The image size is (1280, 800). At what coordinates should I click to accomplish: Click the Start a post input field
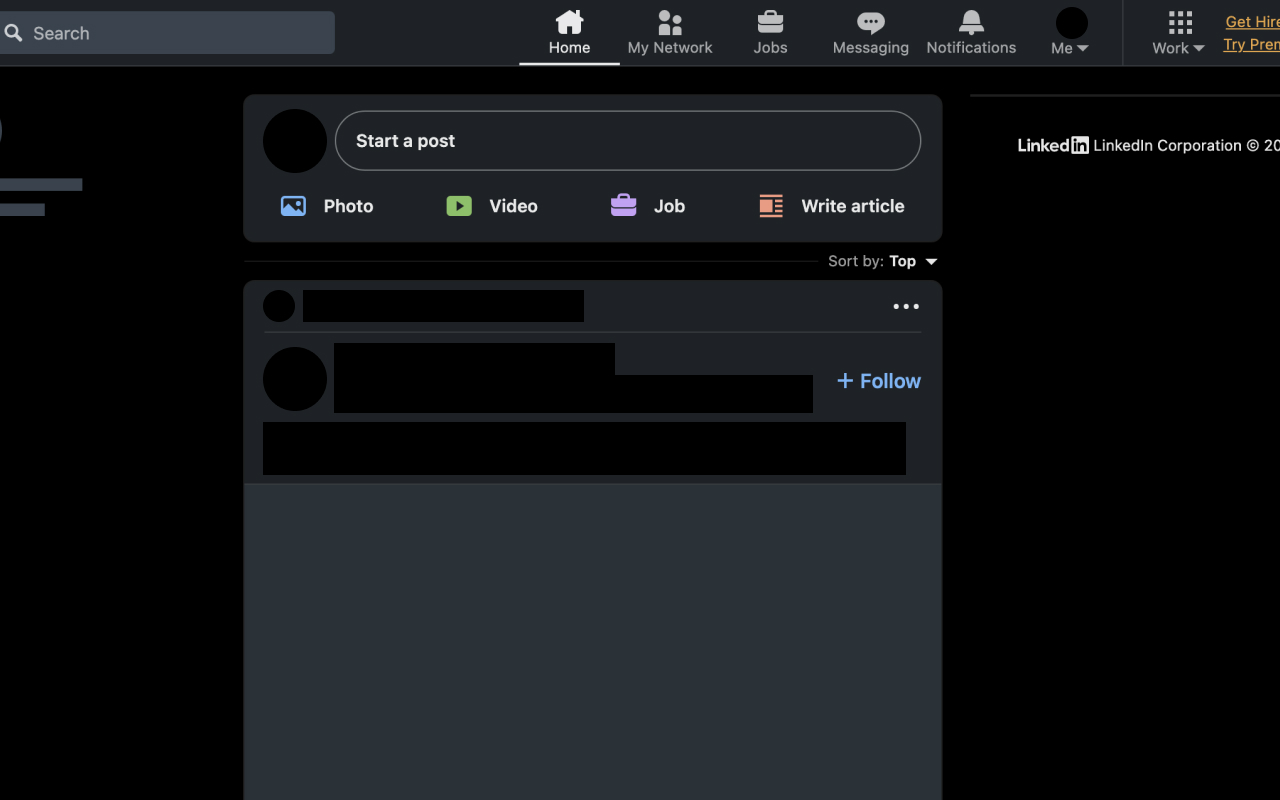tap(628, 141)
